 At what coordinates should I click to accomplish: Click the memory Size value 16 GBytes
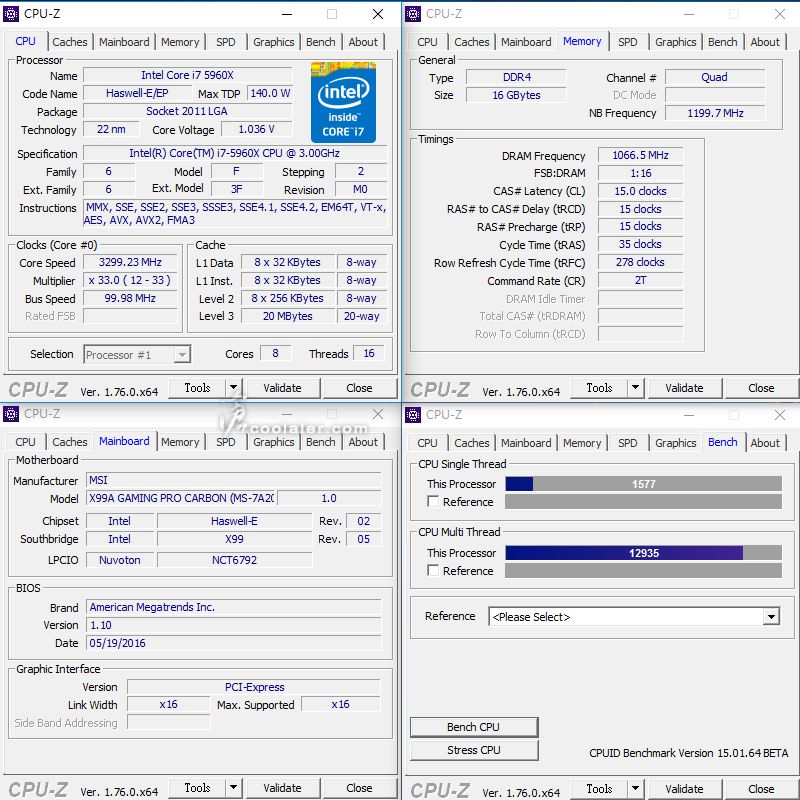click(x=516, y=95)
